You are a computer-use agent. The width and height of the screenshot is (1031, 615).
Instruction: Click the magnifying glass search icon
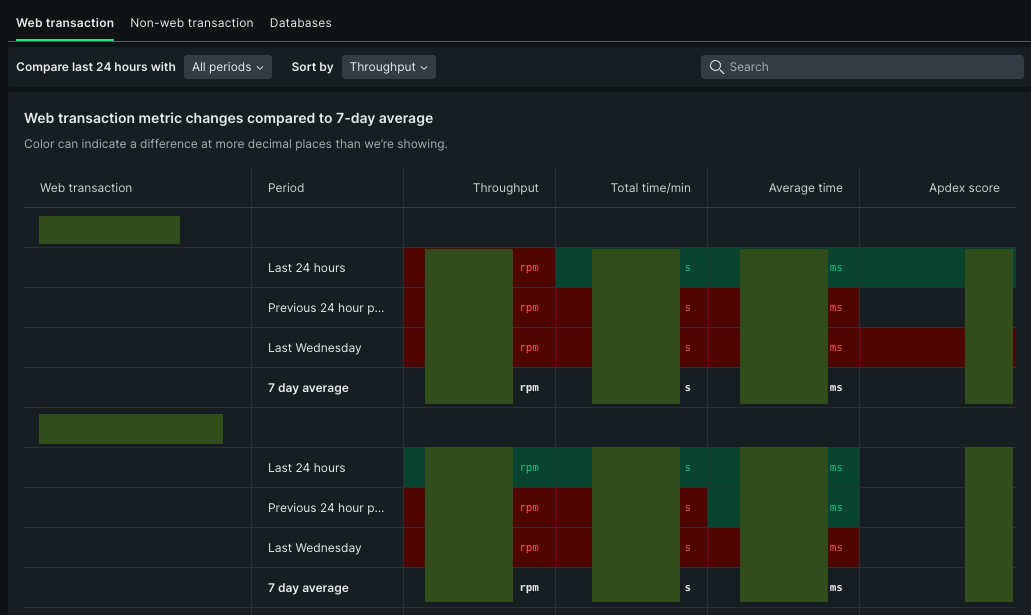(716, 67)
